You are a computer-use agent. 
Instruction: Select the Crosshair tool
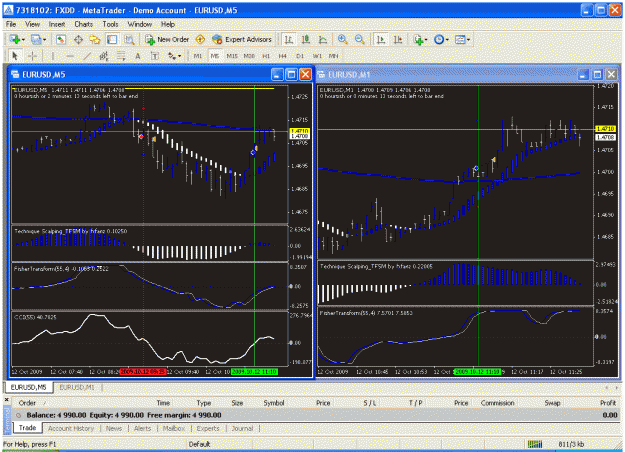(32, 56)
